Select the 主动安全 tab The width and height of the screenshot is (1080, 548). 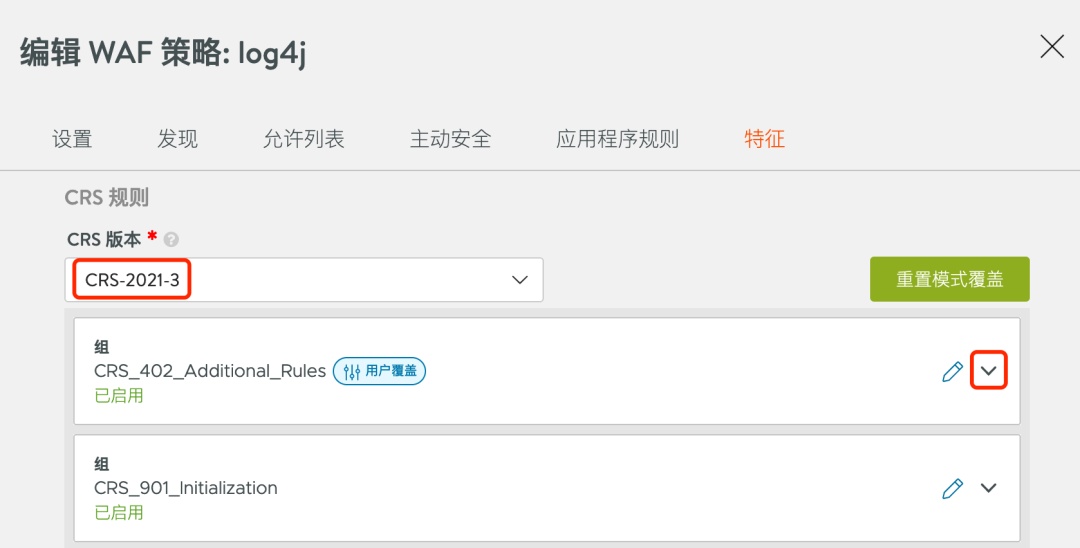tap(450, 139)
